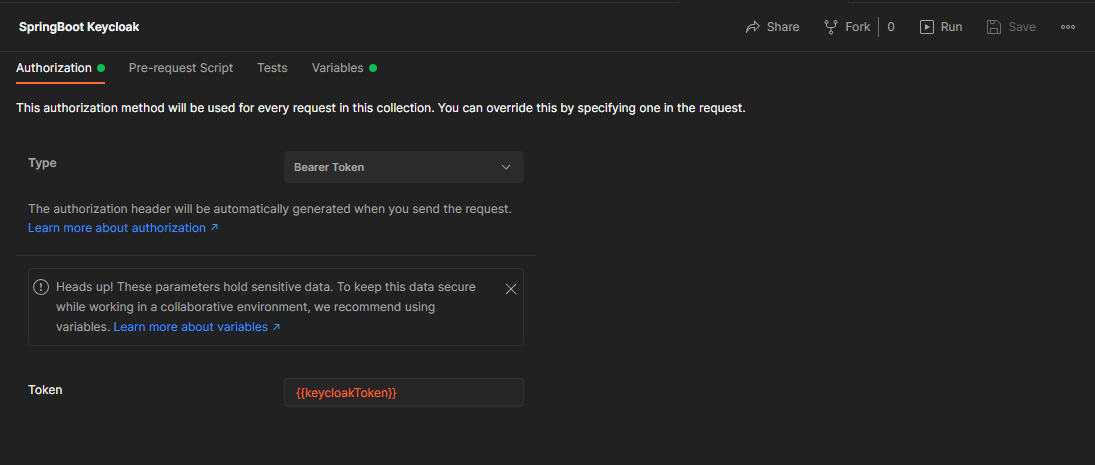Click the green dot beside Variables tab
This screenshot has height=465, width=1095.
point(373,68)
